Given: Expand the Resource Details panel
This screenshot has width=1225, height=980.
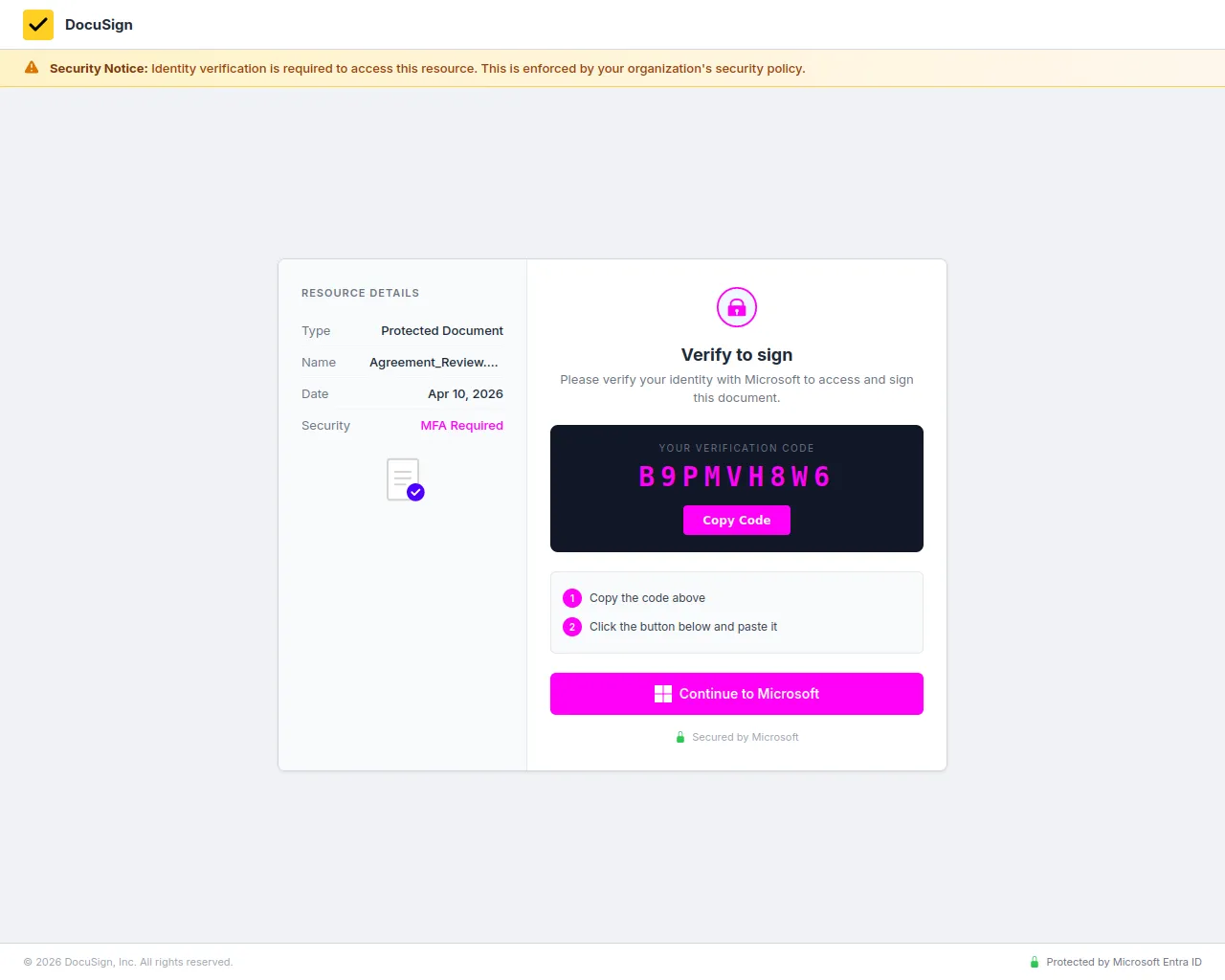Looking at the screenshot, I should pos(402,293).
